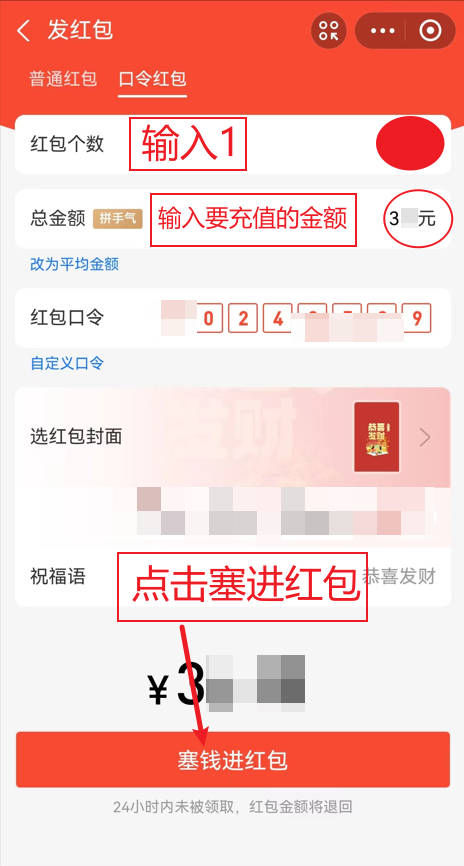This screenshot has height=866, width=464.
Task: Tap the password digit box showing 0
Action: click(209, 318)
